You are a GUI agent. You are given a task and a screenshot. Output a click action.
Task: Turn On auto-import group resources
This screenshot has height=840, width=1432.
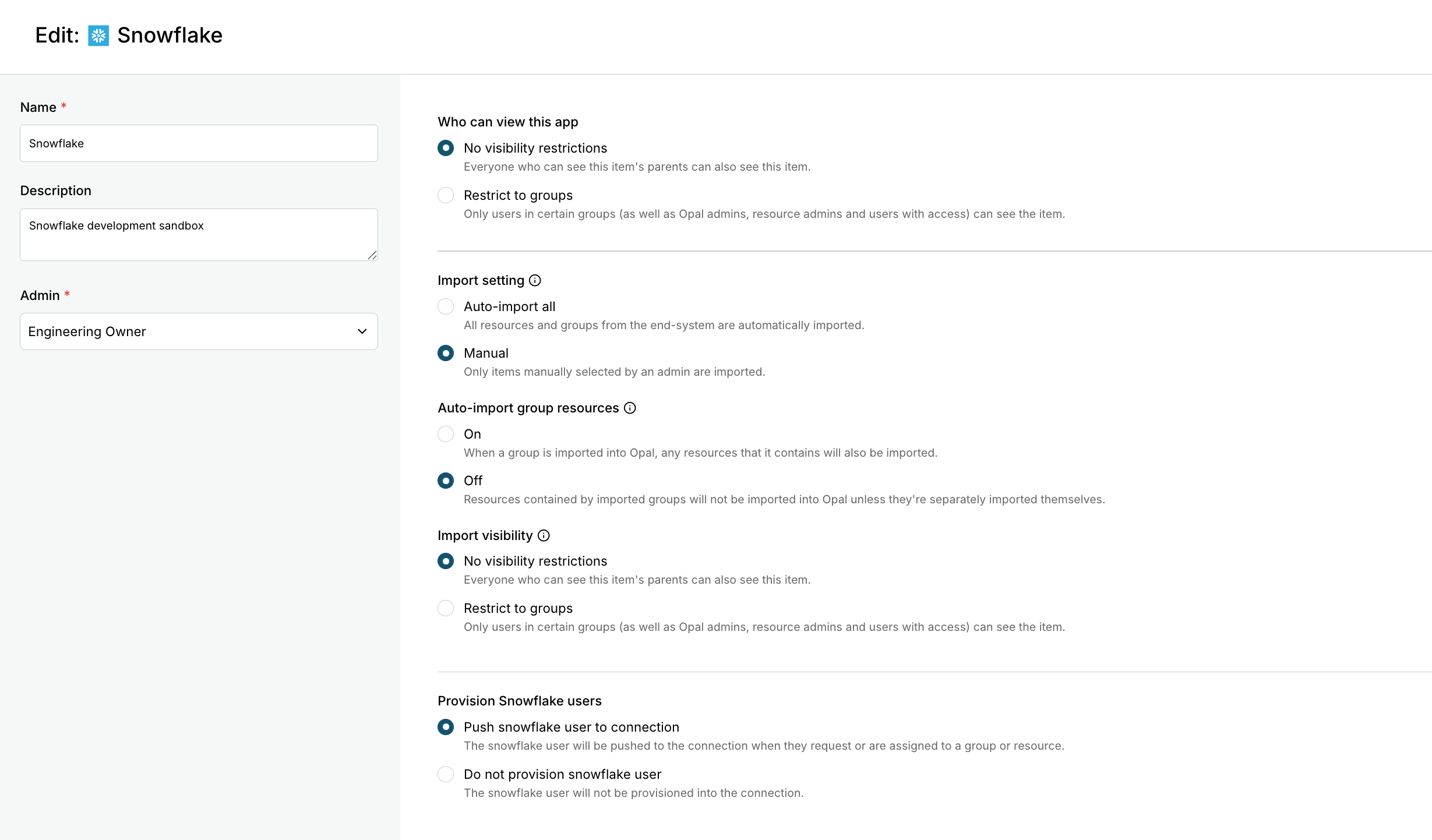pyautogui.click(x=446, y=434)
